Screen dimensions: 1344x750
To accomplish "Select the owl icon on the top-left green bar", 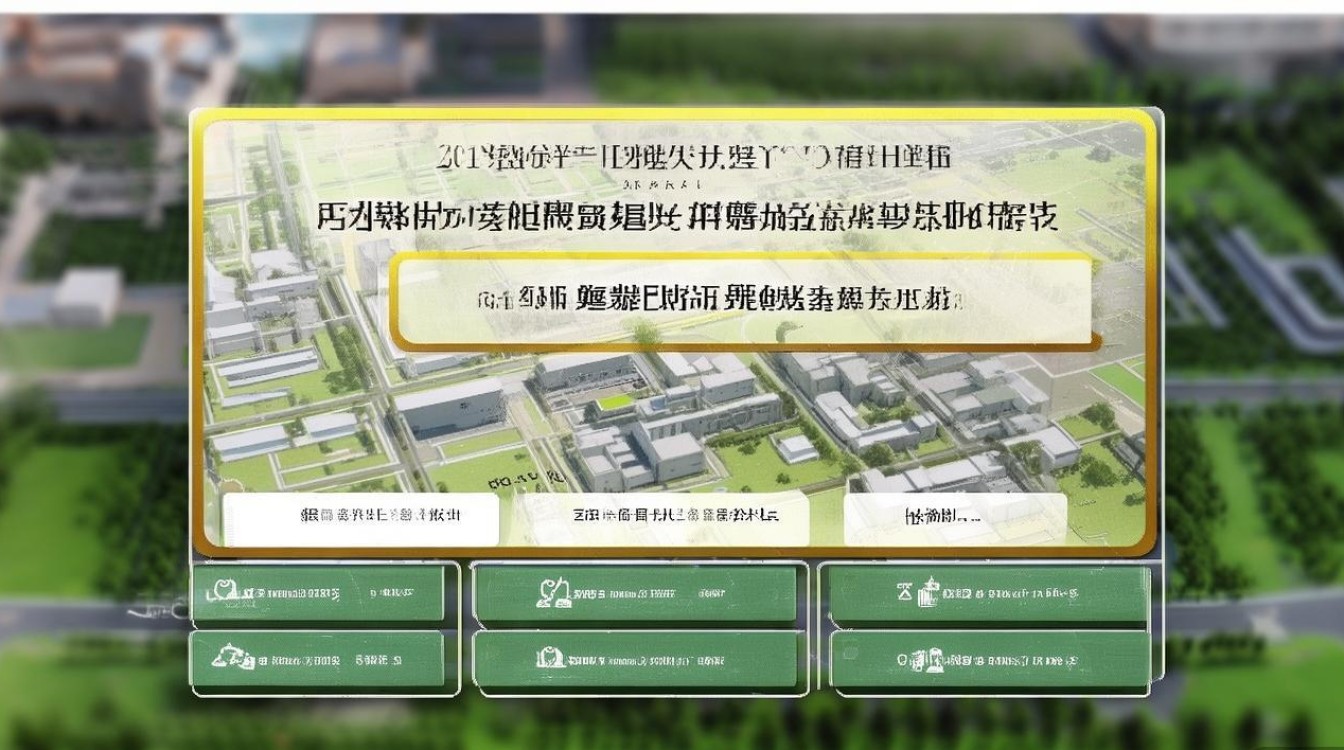I will (x=225, y=590).
